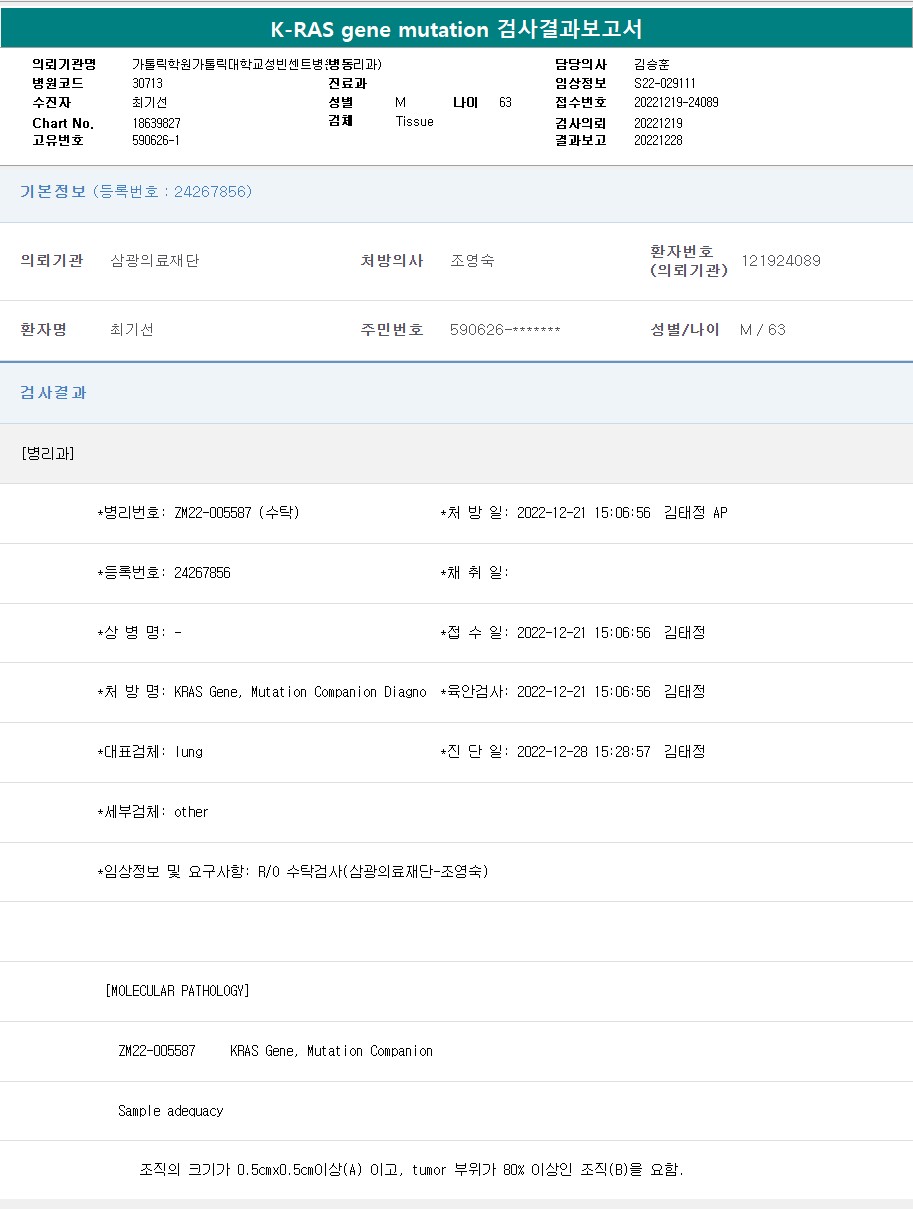Click the 병원코드 value 30713
Screen dimensions: 913x1209
(147, 83)
